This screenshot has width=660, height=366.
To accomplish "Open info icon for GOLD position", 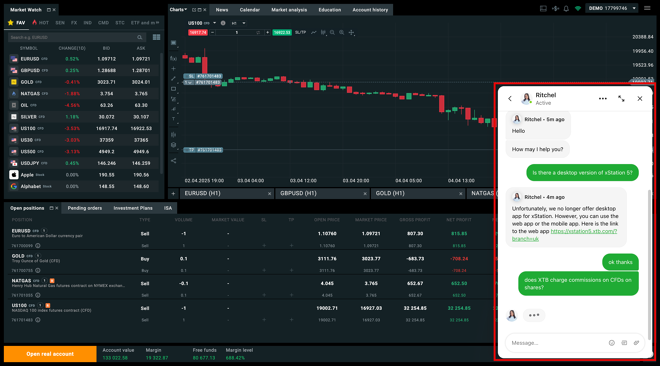I will pos(38,271).
